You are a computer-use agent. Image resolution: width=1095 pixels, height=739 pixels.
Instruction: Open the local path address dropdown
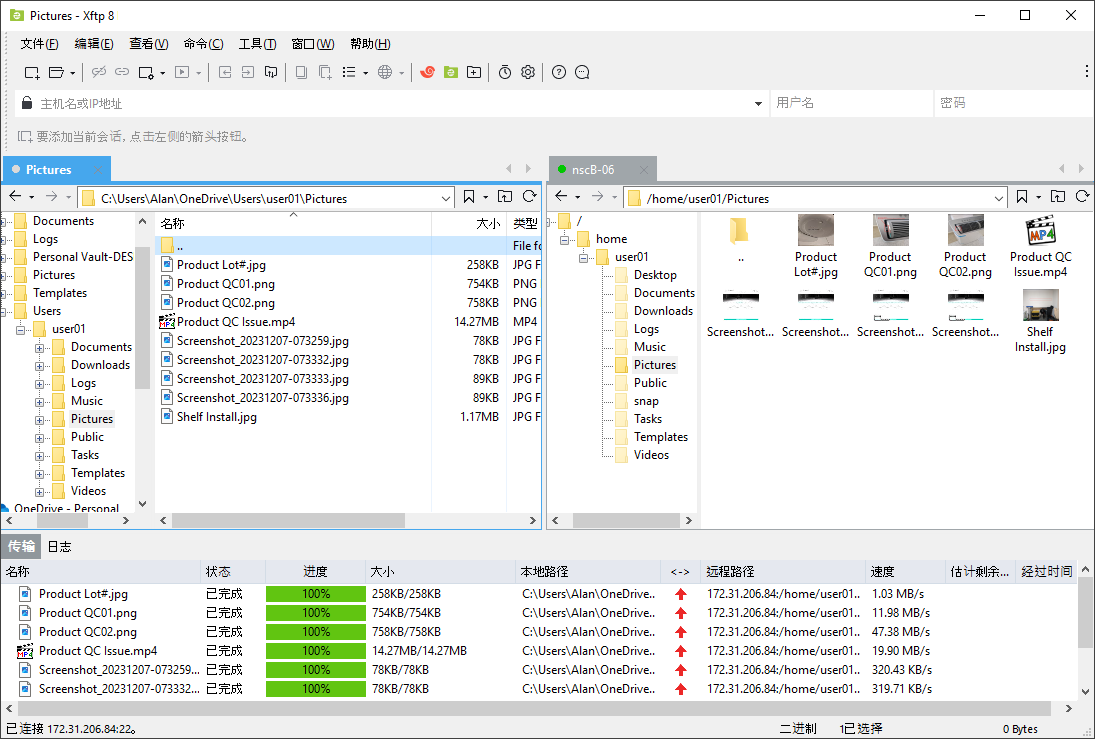[447, 197]
